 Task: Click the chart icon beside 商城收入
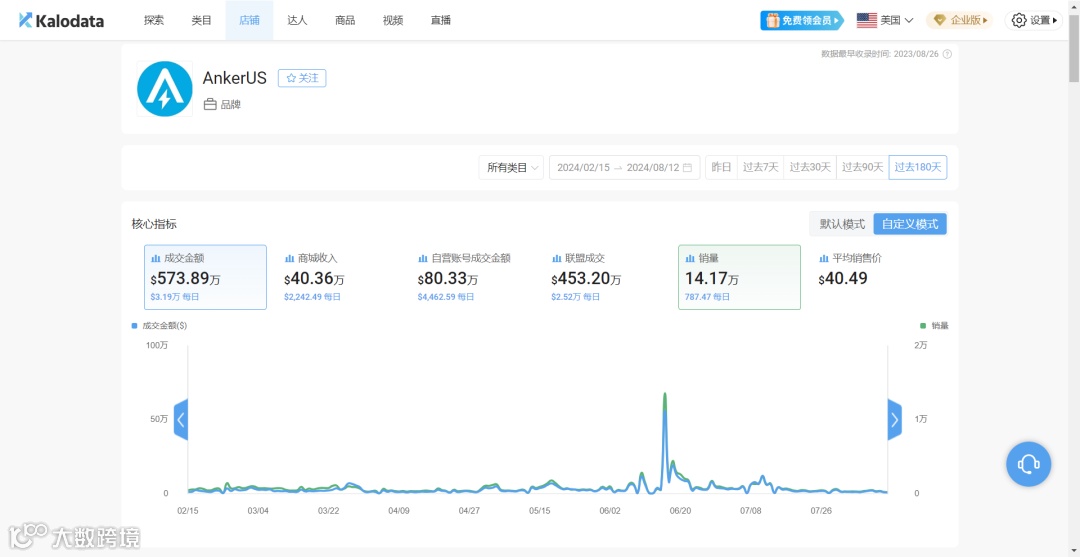[289, 259]
